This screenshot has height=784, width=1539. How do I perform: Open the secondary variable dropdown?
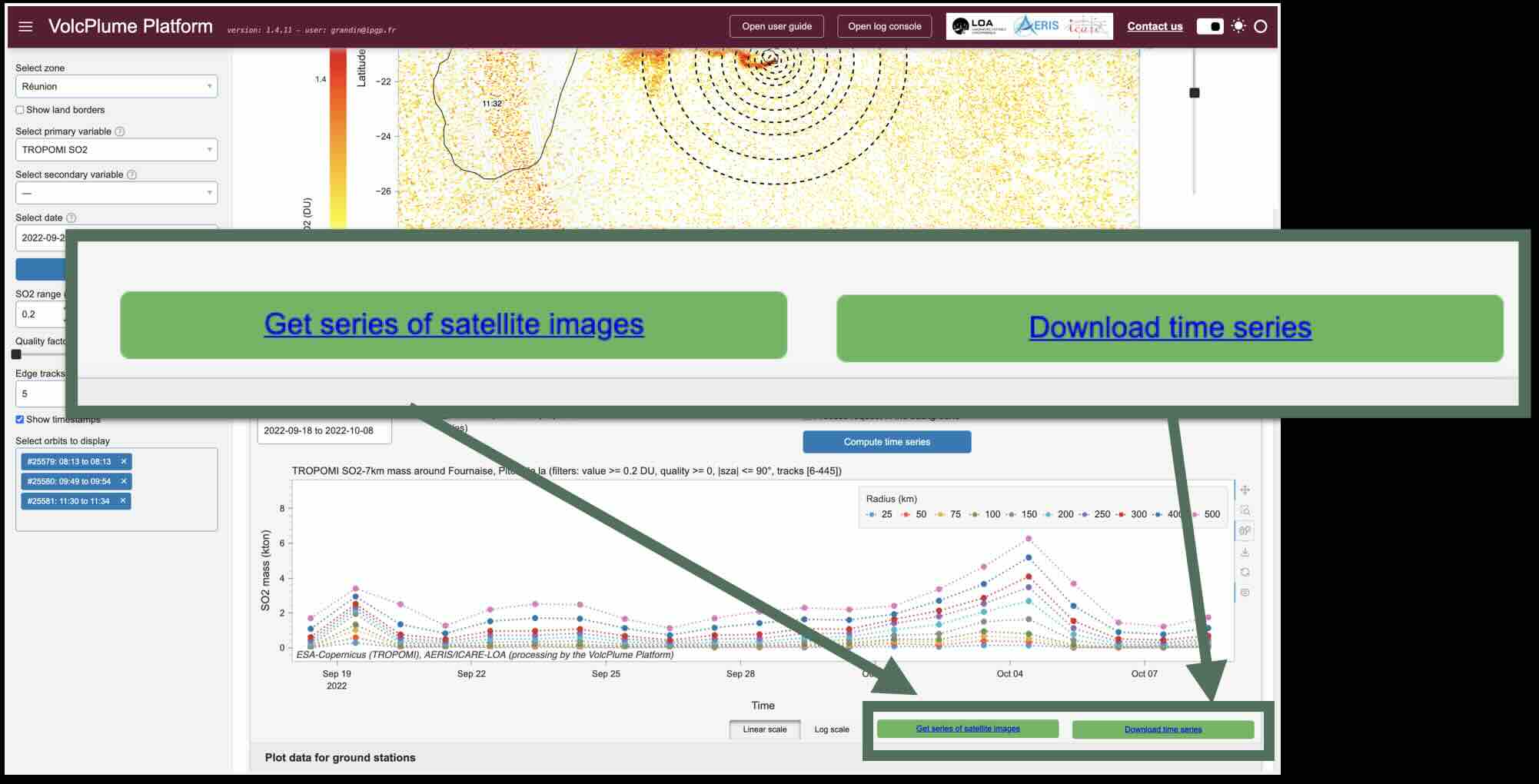coord(116,193)
